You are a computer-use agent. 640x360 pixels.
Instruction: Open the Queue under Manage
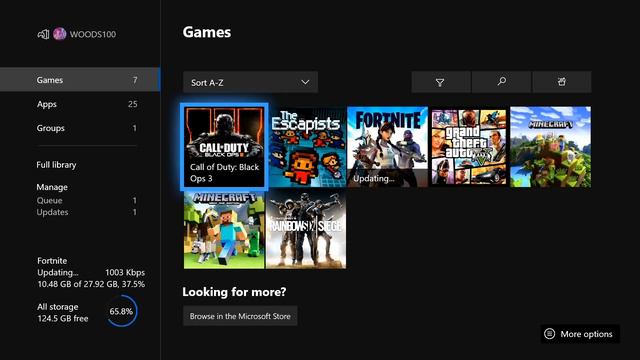pos(87,200)
